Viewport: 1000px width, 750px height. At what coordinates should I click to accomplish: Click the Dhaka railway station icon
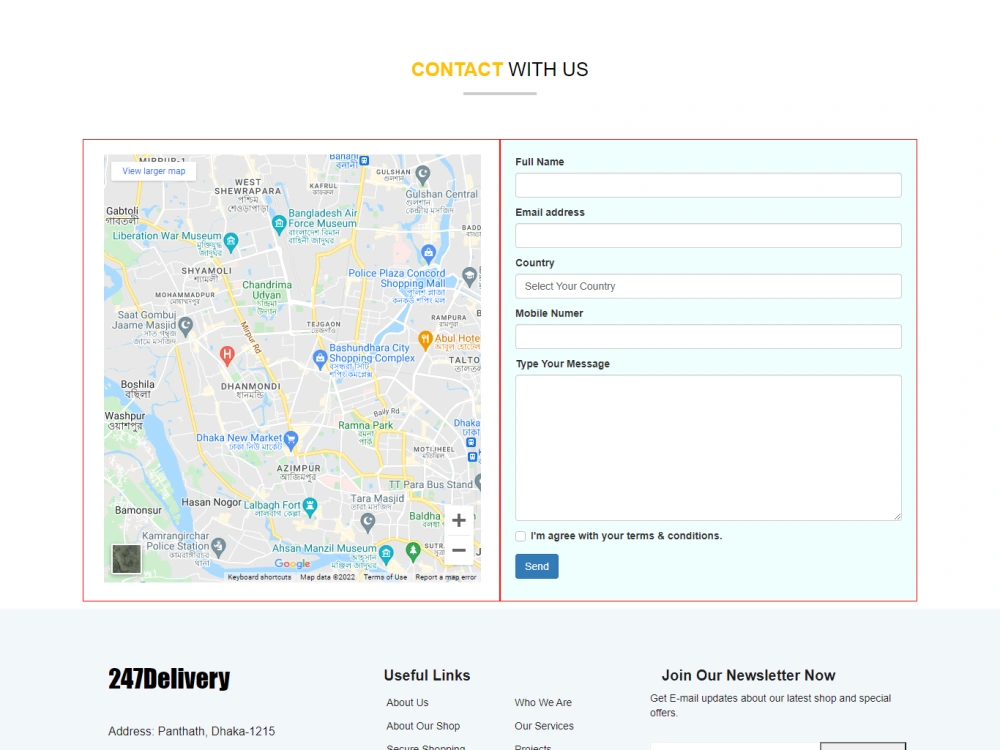coord(471,443)
